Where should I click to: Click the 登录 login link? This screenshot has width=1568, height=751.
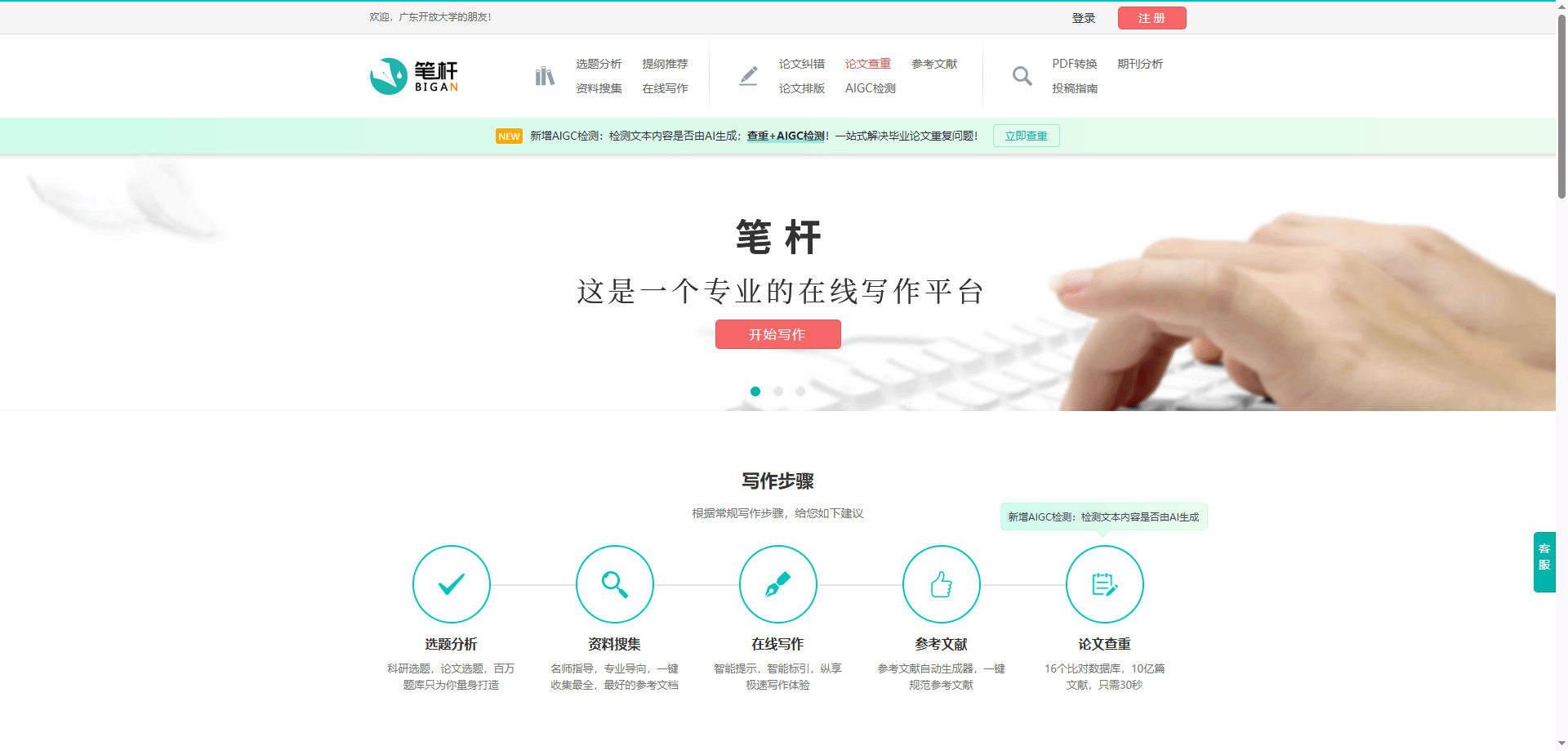[x=1083, y=18]
